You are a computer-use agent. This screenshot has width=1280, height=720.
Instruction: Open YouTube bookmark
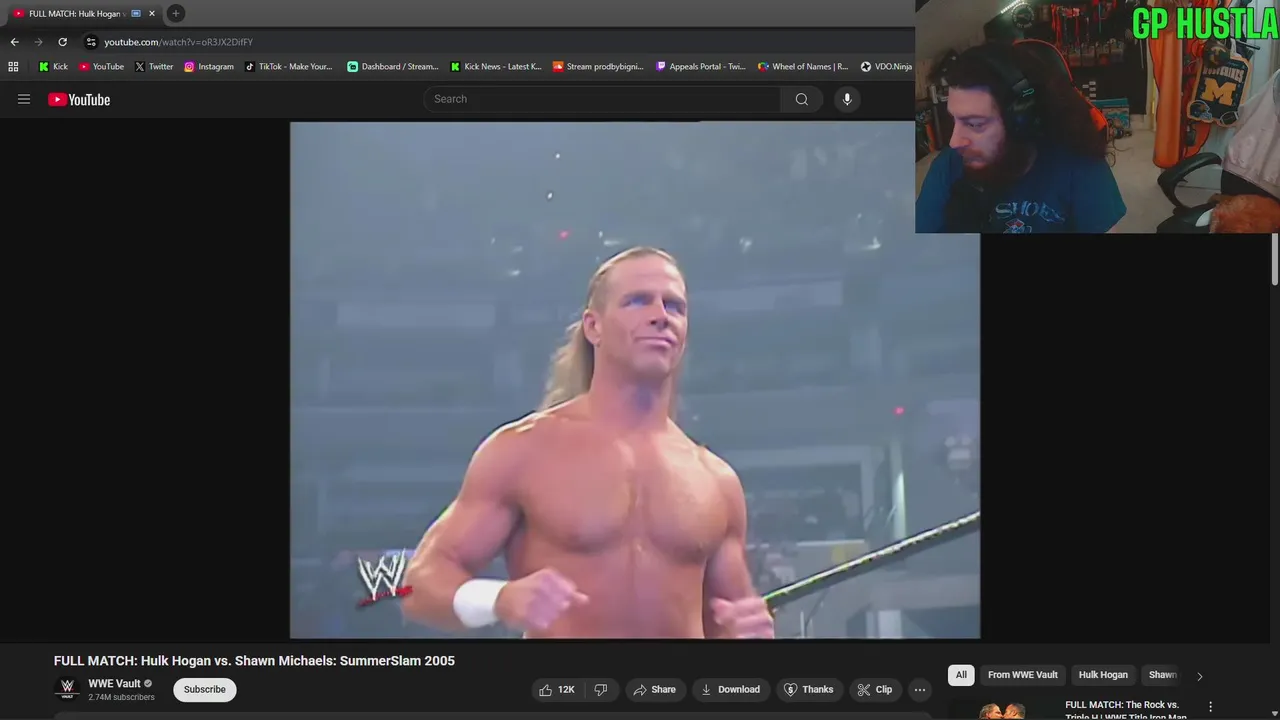point(101,67)
